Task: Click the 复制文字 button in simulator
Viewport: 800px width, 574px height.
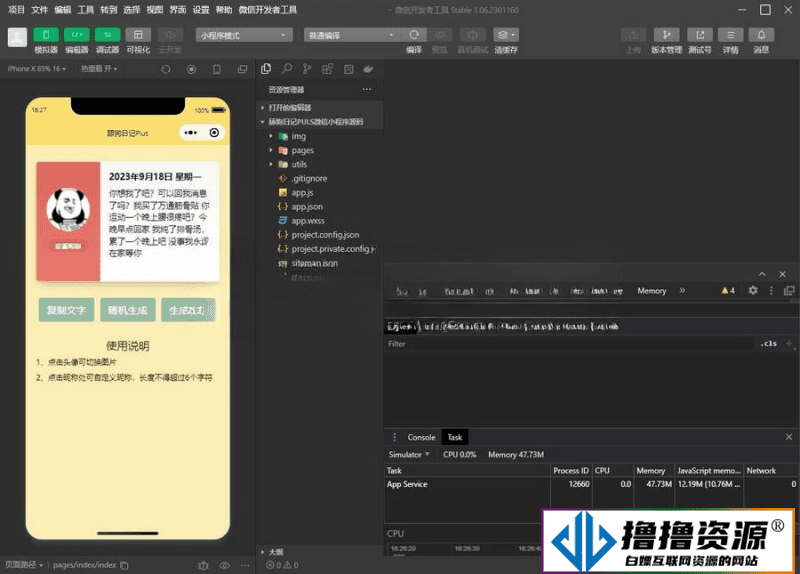Action: pos(66,310)
